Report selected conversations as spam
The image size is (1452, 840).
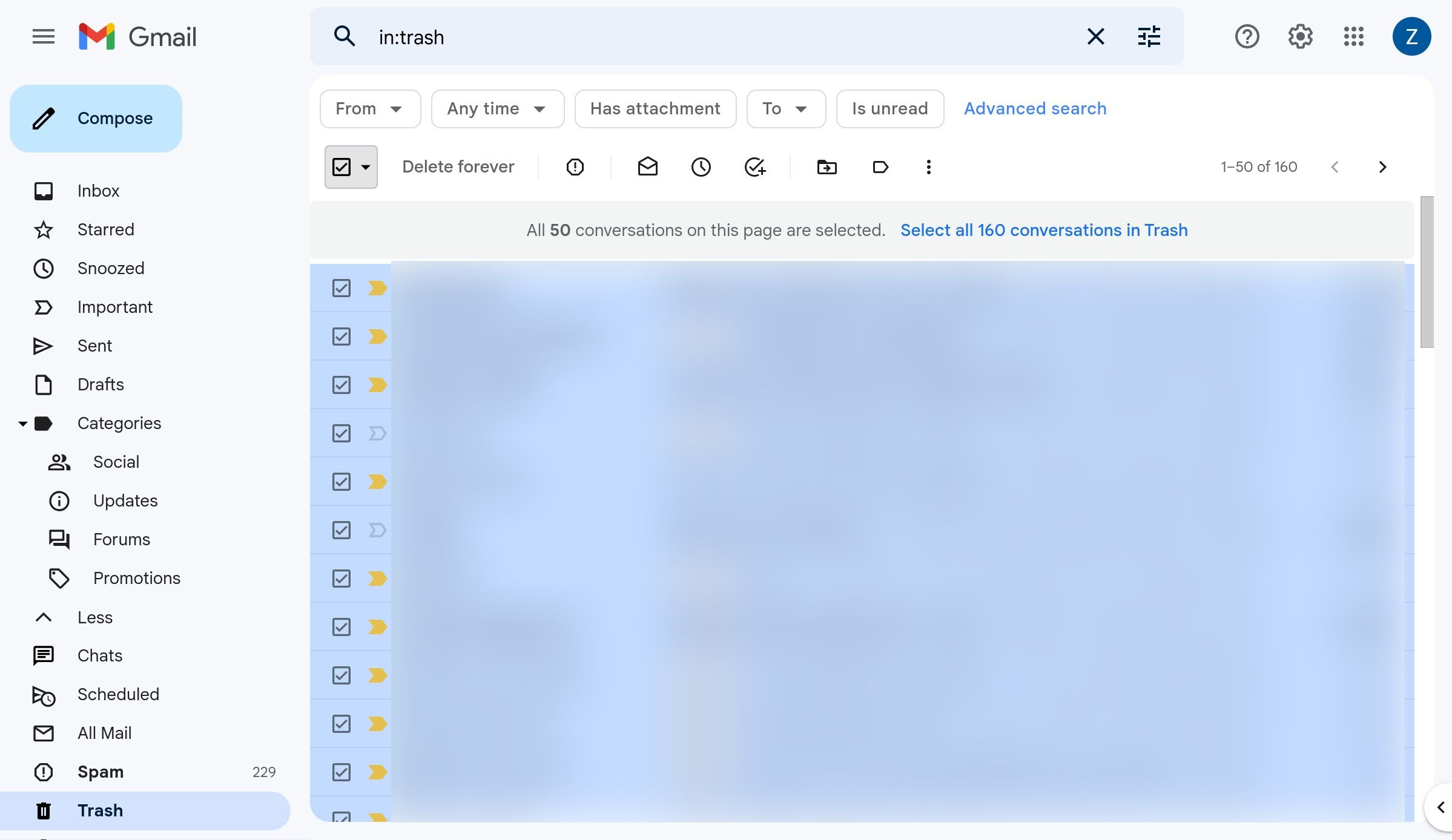click(574, 167)
